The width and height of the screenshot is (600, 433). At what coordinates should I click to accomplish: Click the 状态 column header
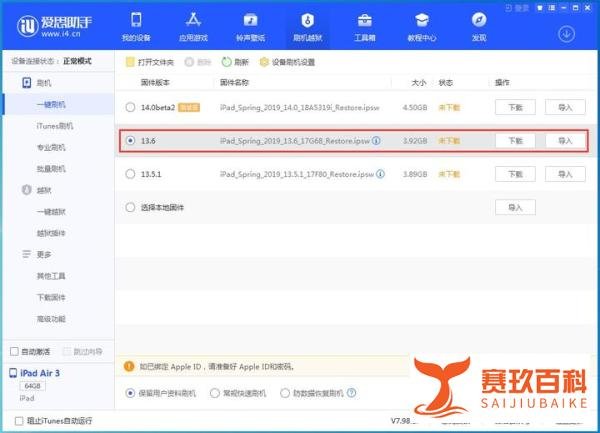click(445, 82)
